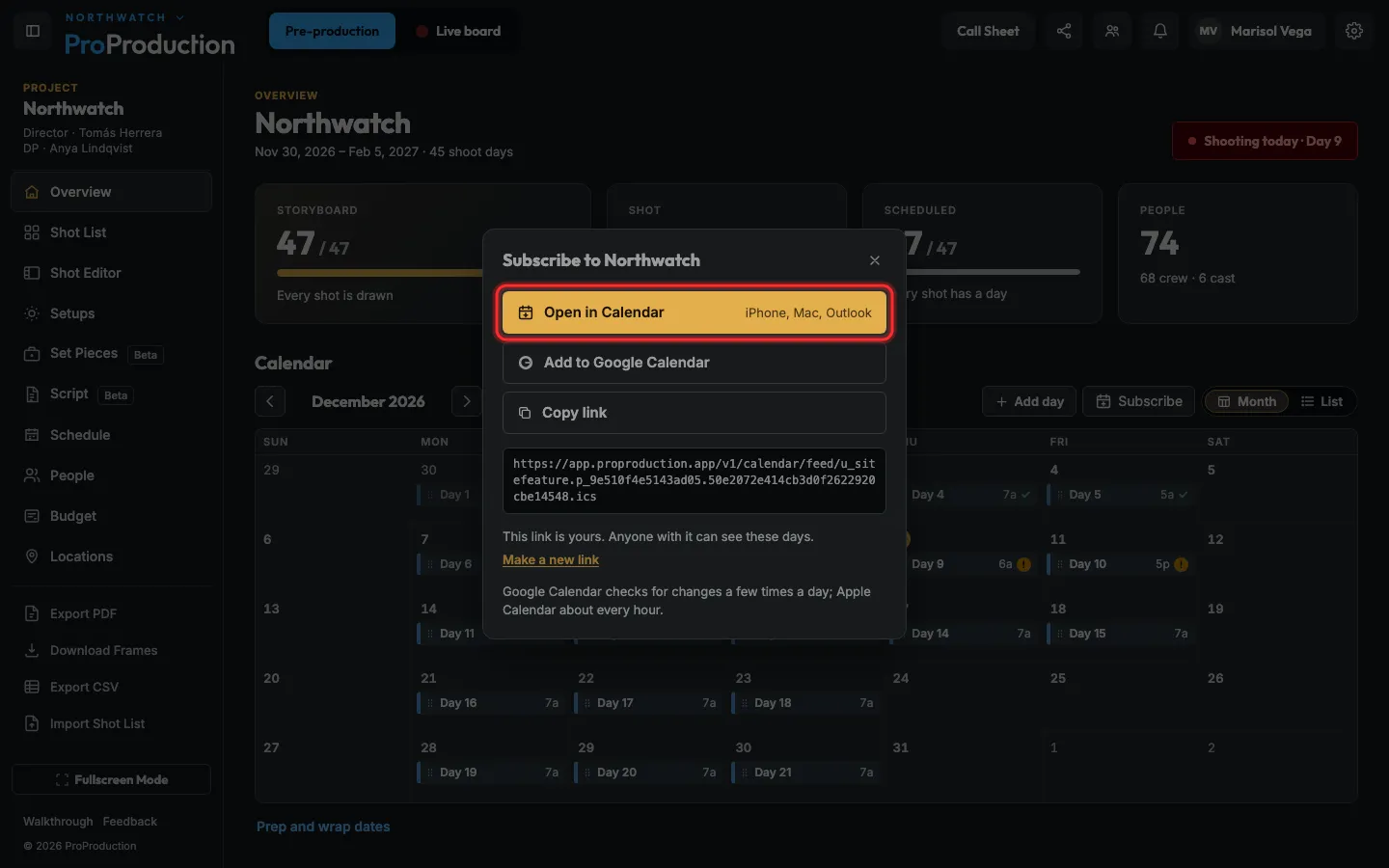Go to previous month arrow

point(270,401)
